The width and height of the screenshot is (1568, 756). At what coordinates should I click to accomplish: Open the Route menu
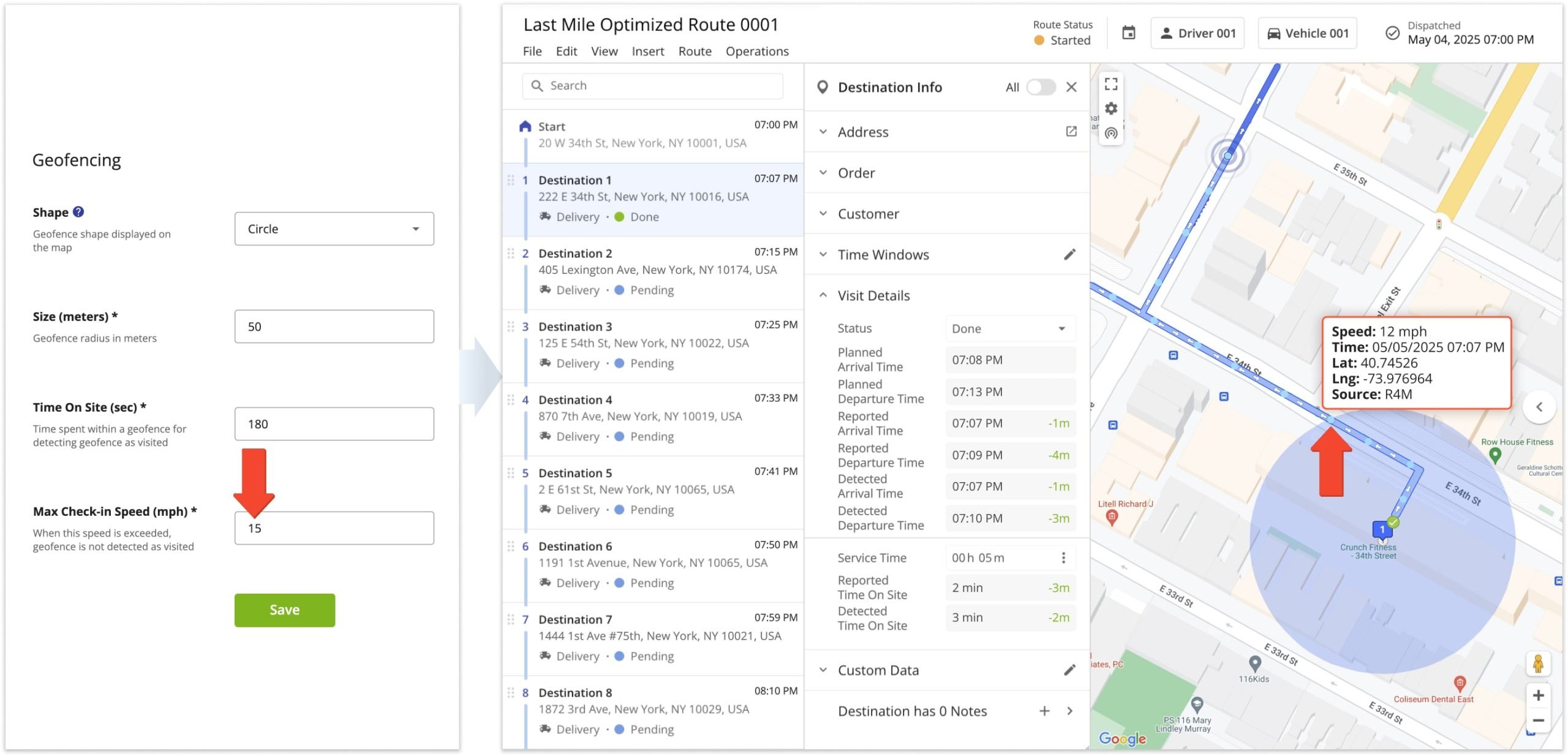point(695,51)
